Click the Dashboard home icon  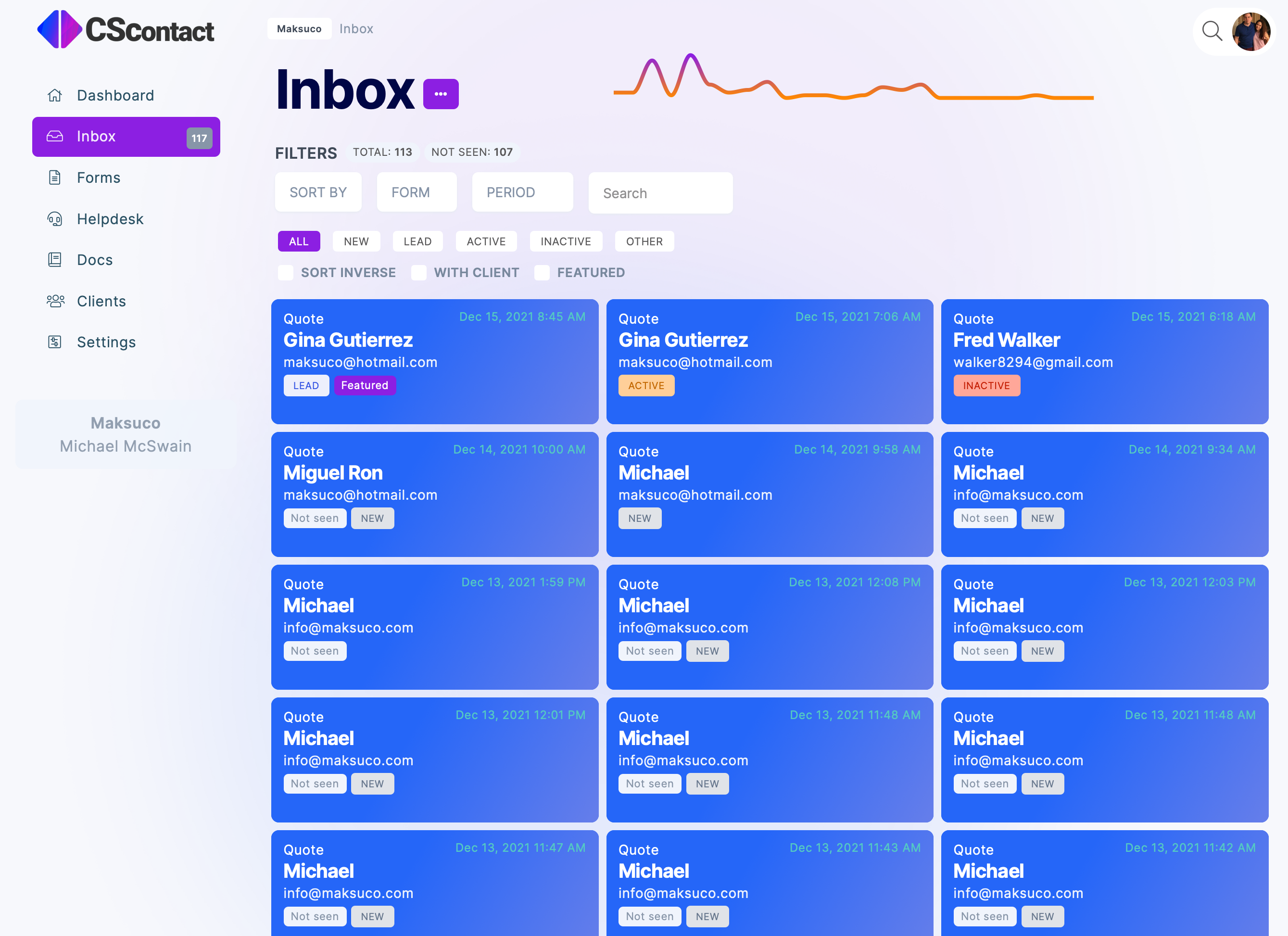(54, 95)
